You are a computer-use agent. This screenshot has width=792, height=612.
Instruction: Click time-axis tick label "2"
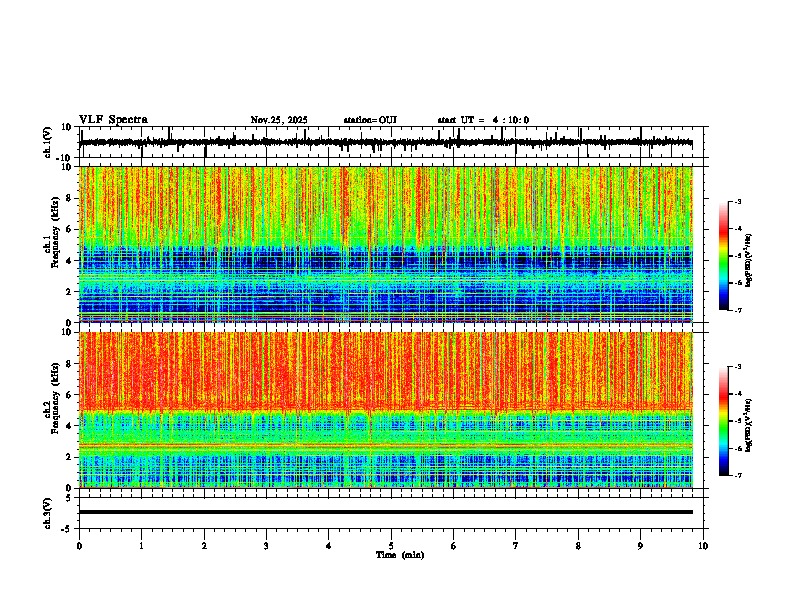click(204, 546)
